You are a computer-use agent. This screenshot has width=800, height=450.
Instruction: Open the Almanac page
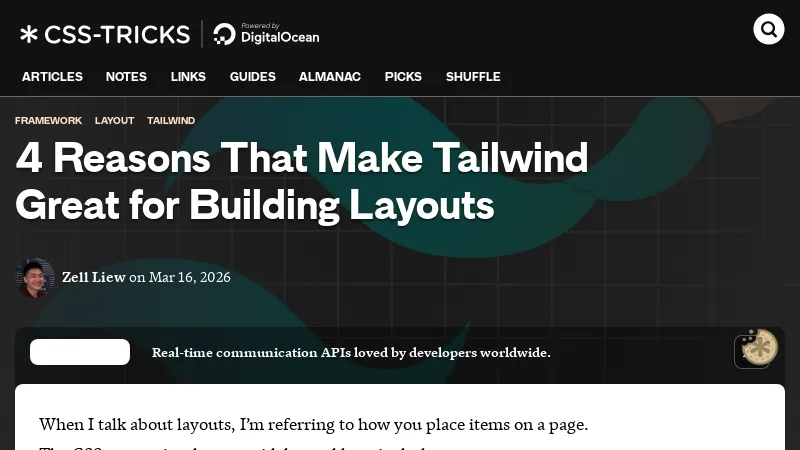pos(329,77)
